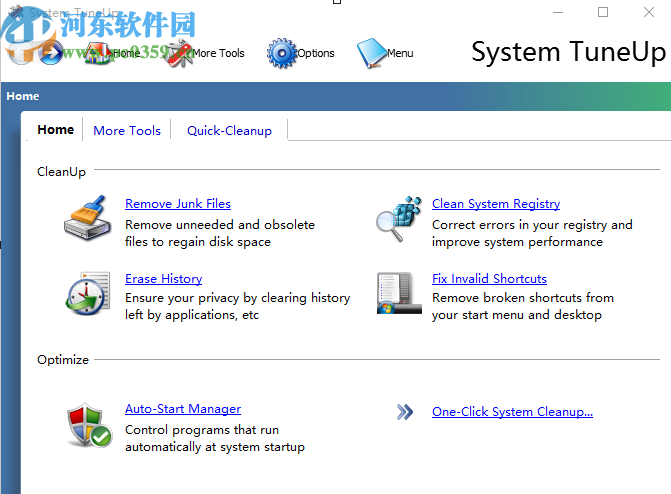Open the Home toolbar button

pyautogui.click(x=113, y=54)
